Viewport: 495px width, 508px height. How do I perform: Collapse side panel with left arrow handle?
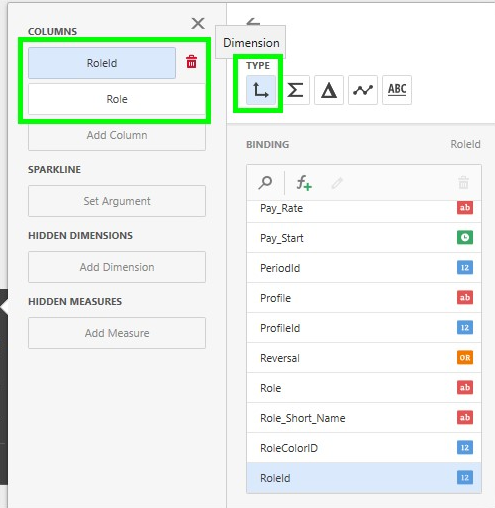click(x=4, y=306)
